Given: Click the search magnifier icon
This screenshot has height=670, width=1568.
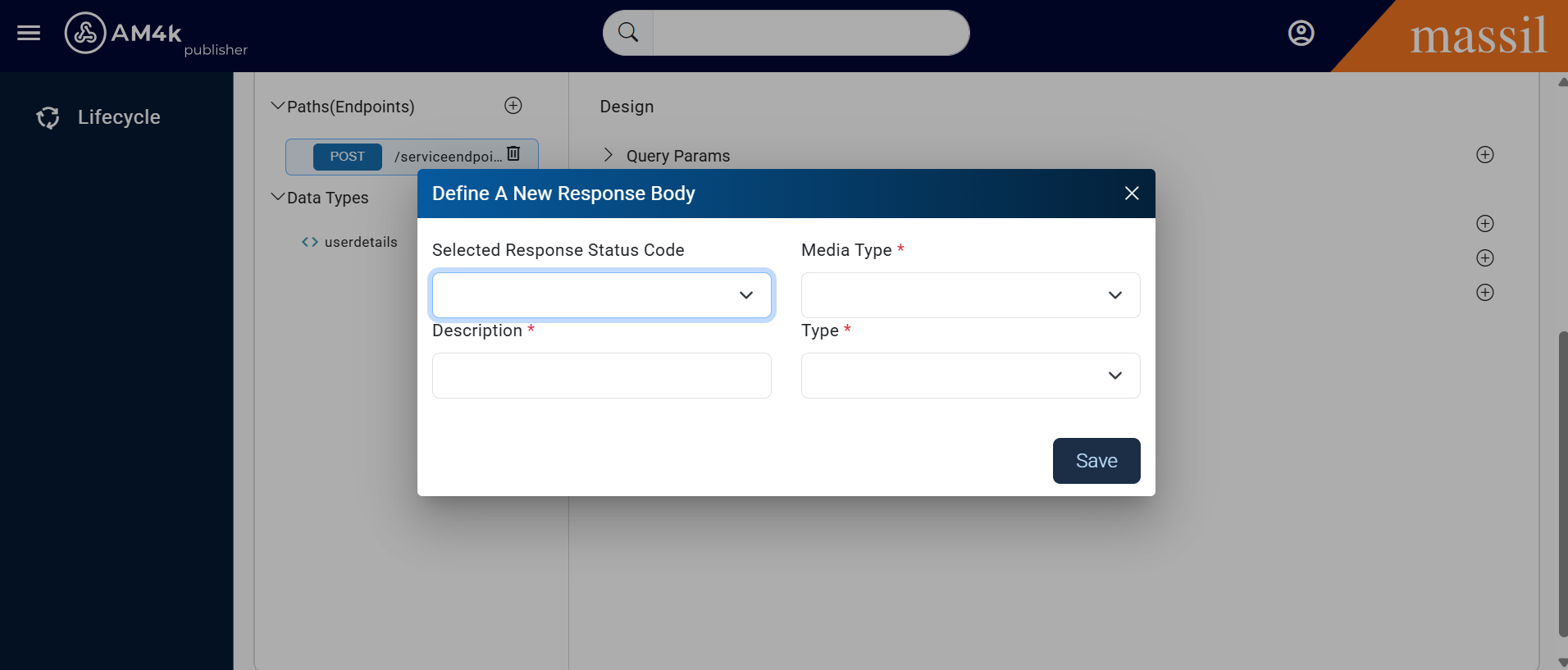Looking at the screenshot, I should (628, 33).
